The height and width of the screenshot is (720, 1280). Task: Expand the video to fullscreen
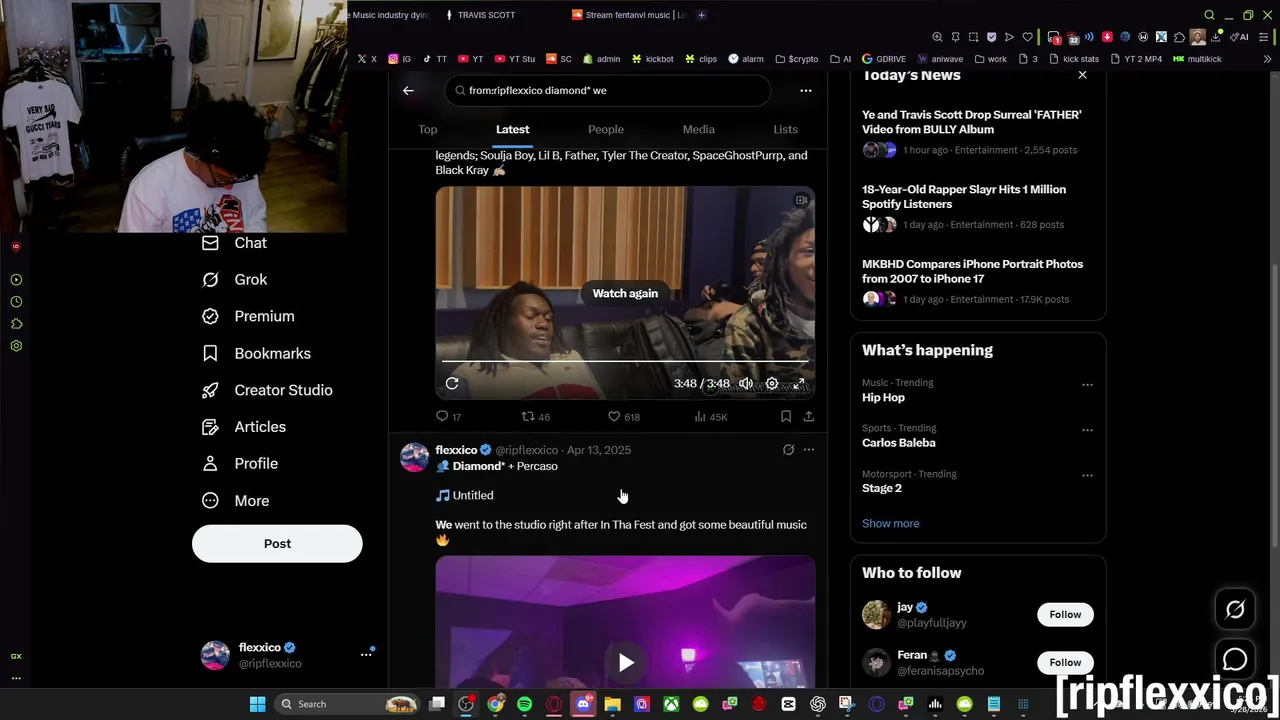[x=799, y=383]
